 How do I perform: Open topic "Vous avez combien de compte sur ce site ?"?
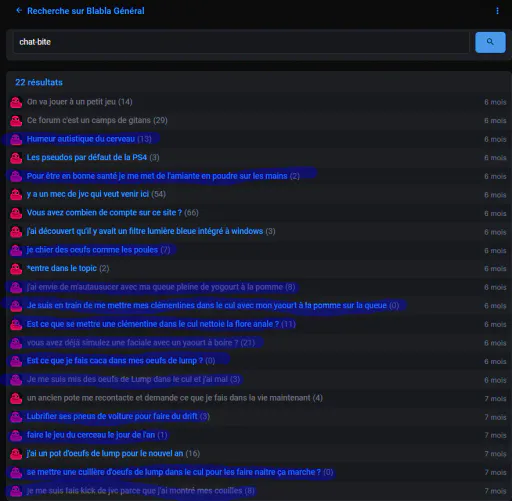pos(104,213)
